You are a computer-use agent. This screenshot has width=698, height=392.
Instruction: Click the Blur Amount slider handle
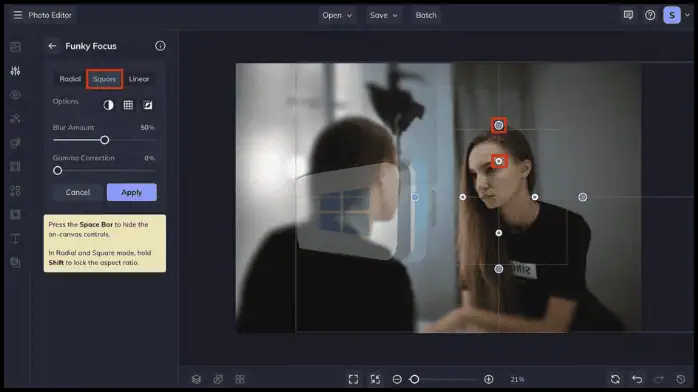(105, 140)
